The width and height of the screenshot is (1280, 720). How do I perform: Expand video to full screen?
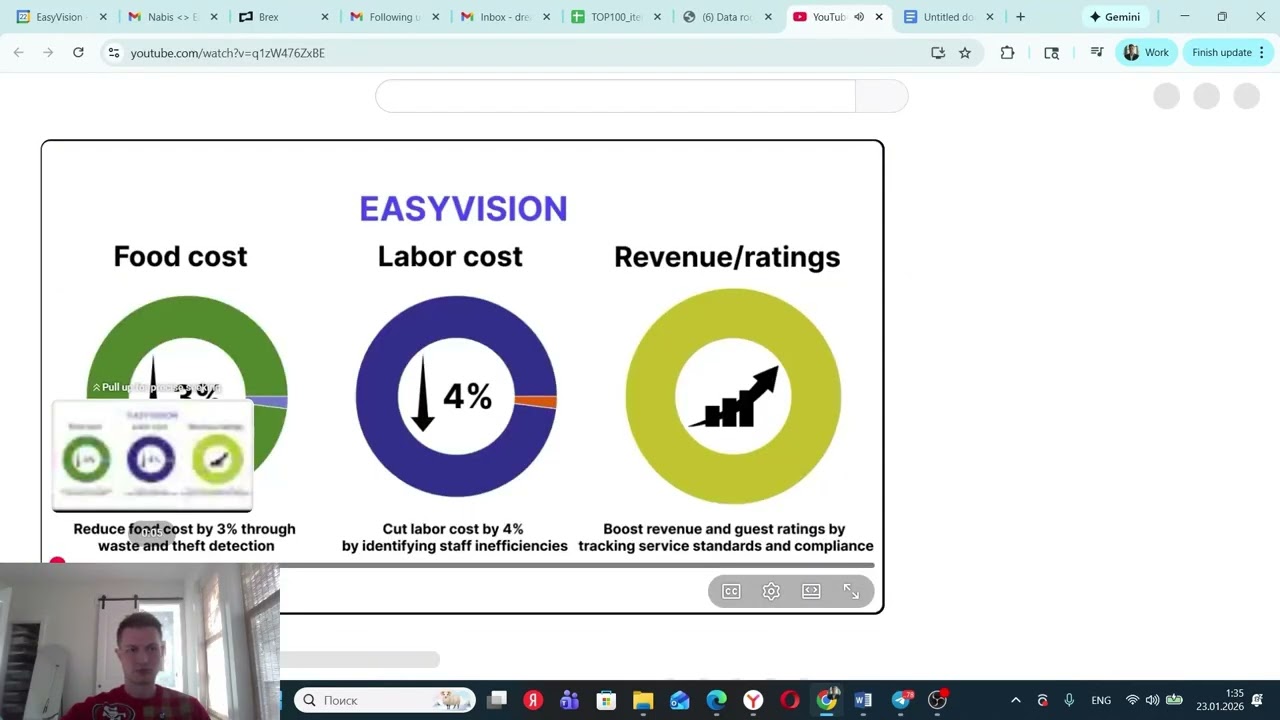point(851,592)
